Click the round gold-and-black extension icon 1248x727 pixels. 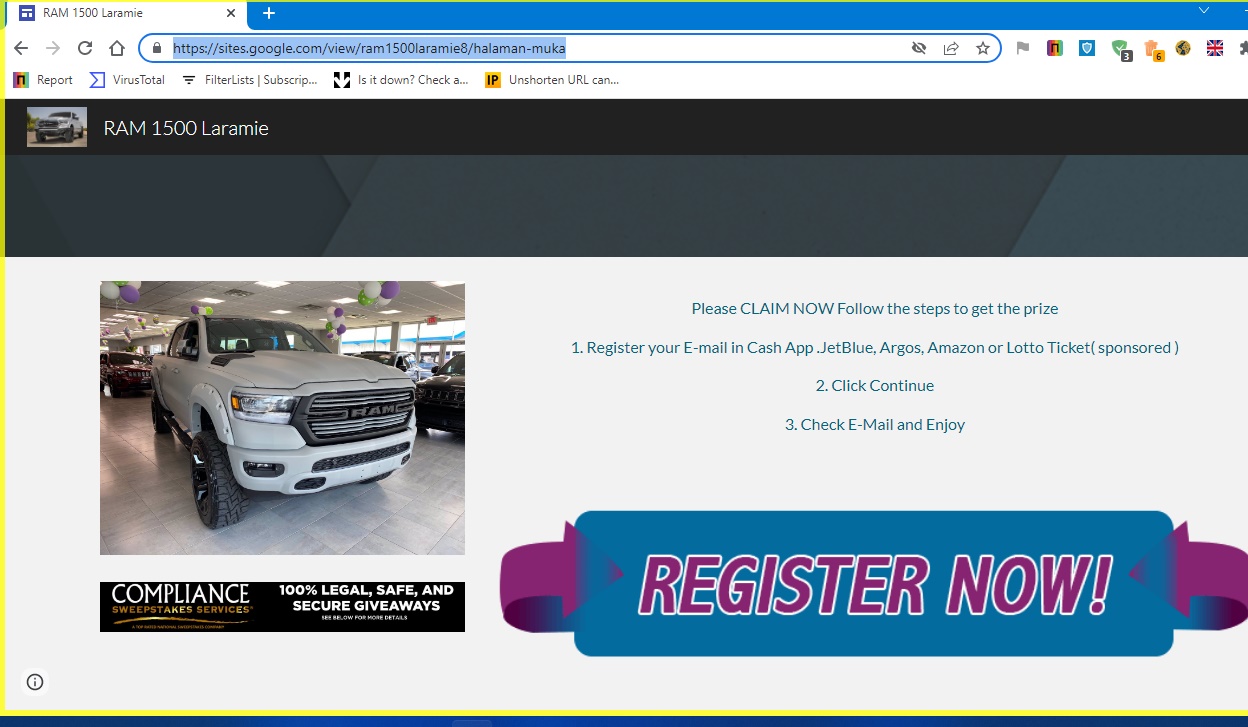pos(1183,47)
